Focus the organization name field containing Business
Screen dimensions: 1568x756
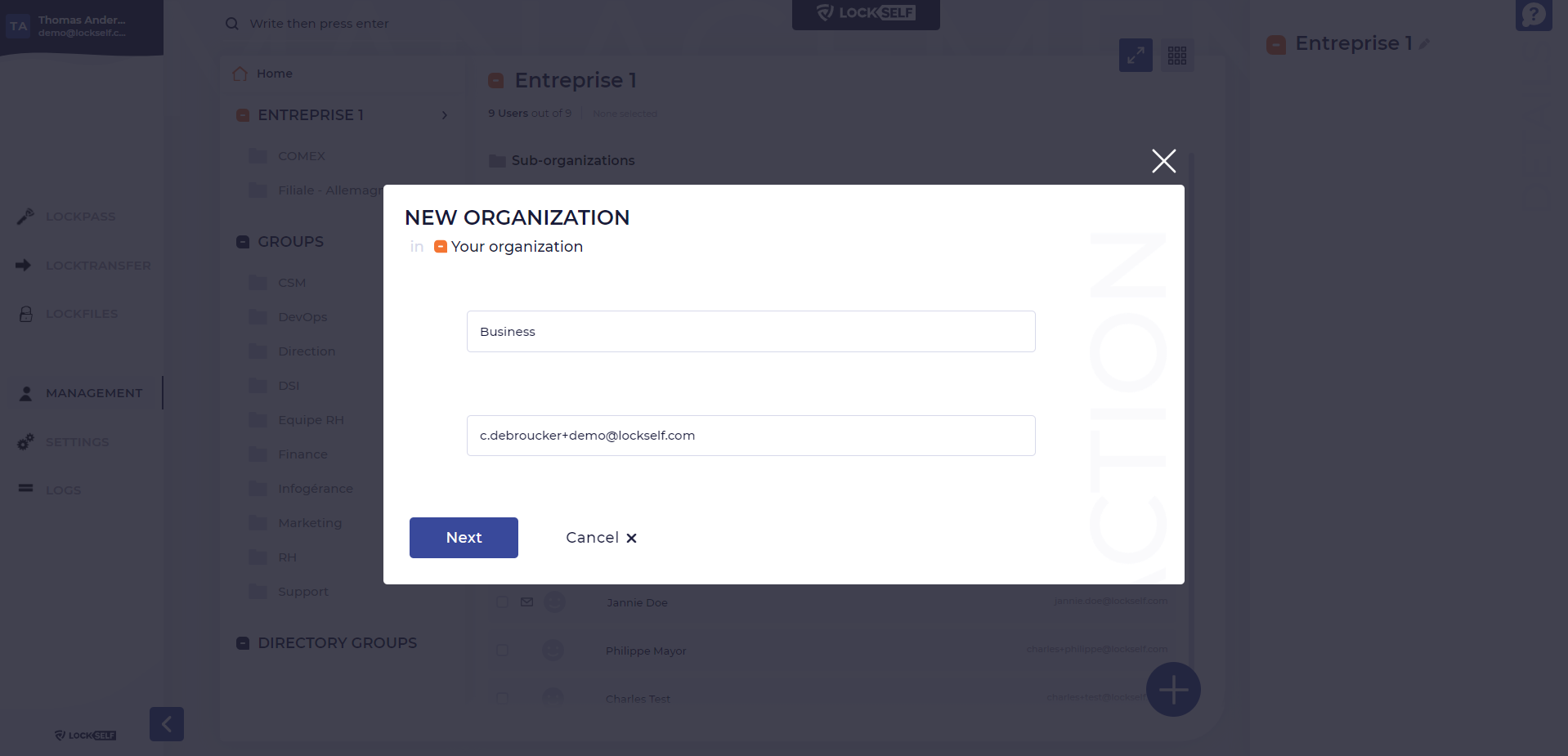point(751,332)
